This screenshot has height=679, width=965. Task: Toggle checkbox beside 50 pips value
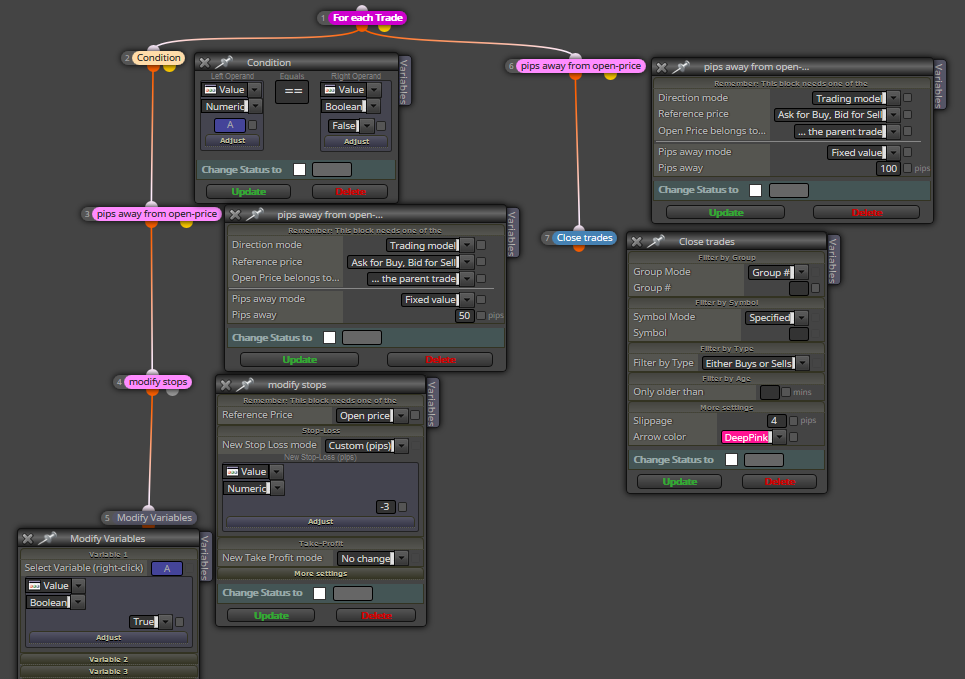click(481, 316)
